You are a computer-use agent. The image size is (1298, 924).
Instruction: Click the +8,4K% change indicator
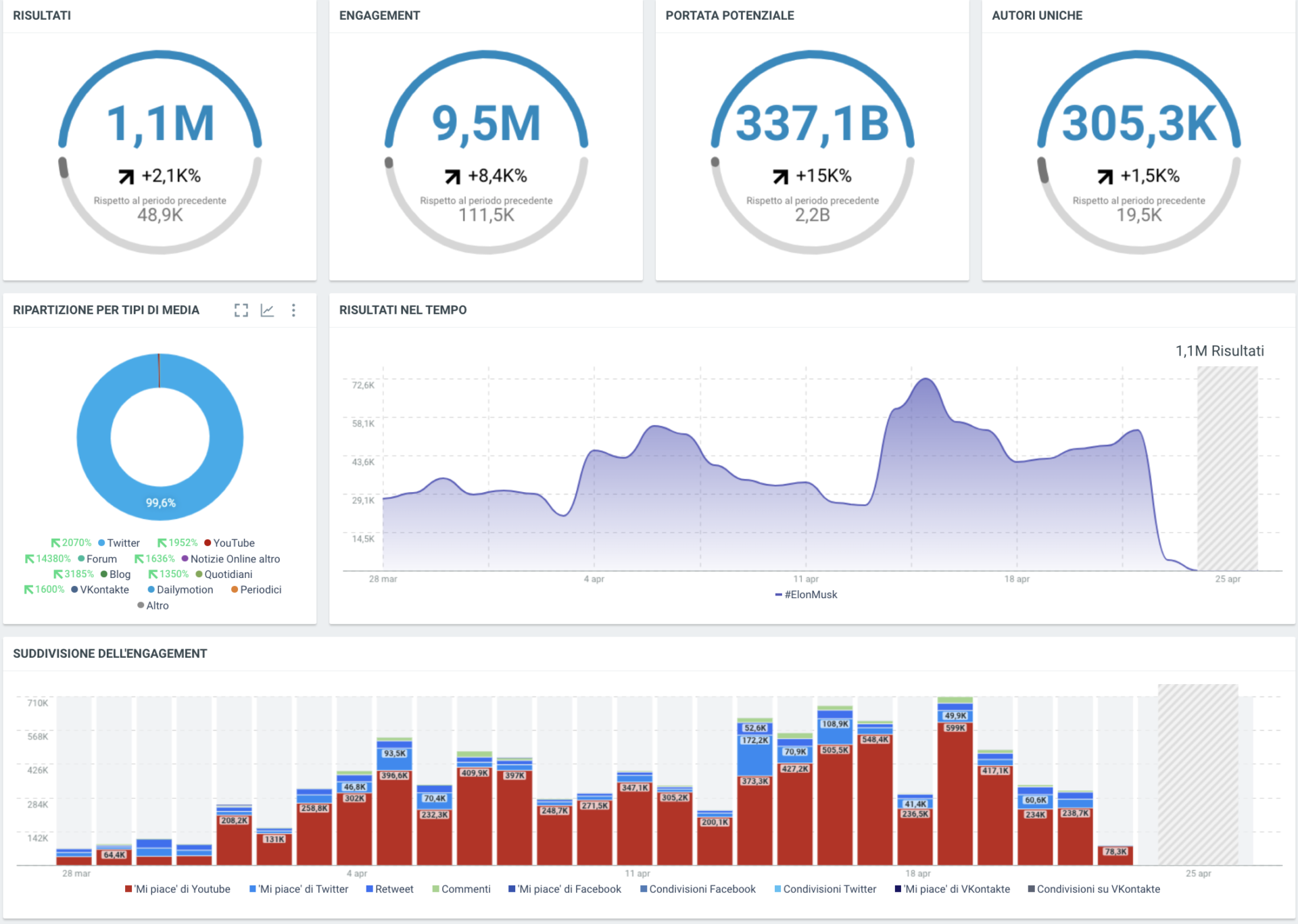point(486,176)
